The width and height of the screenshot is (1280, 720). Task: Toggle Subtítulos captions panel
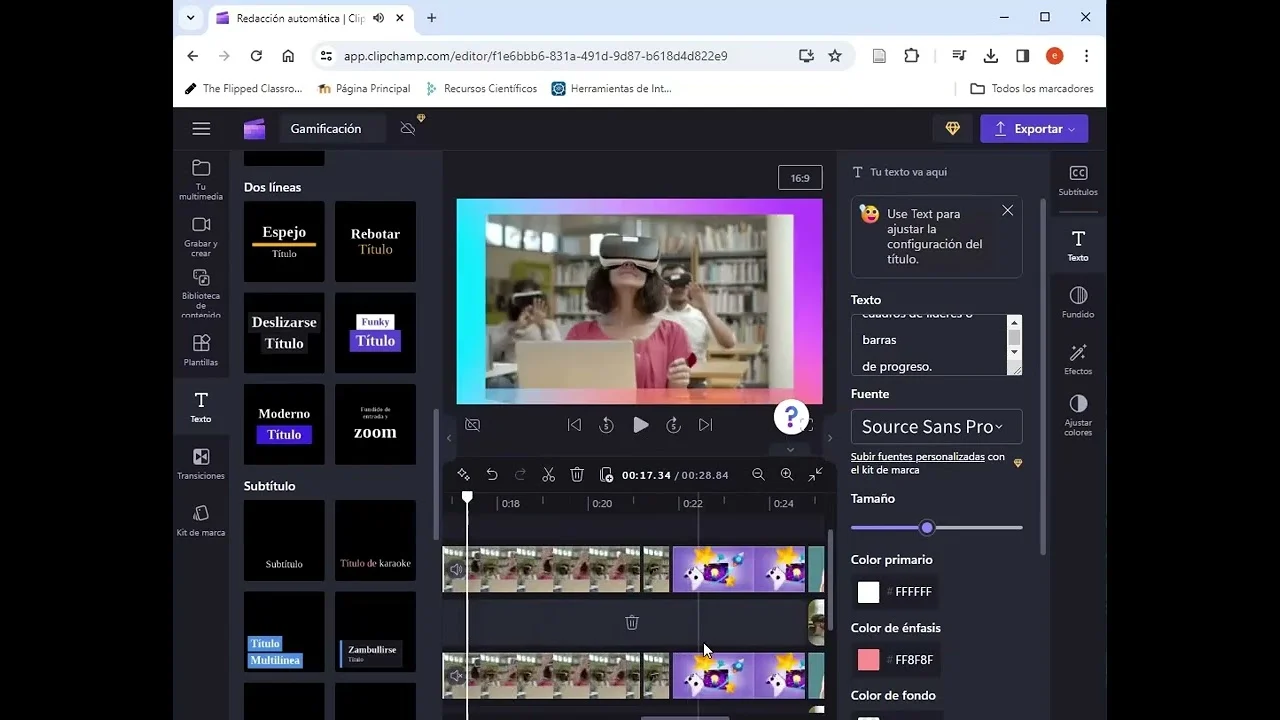1078,180
